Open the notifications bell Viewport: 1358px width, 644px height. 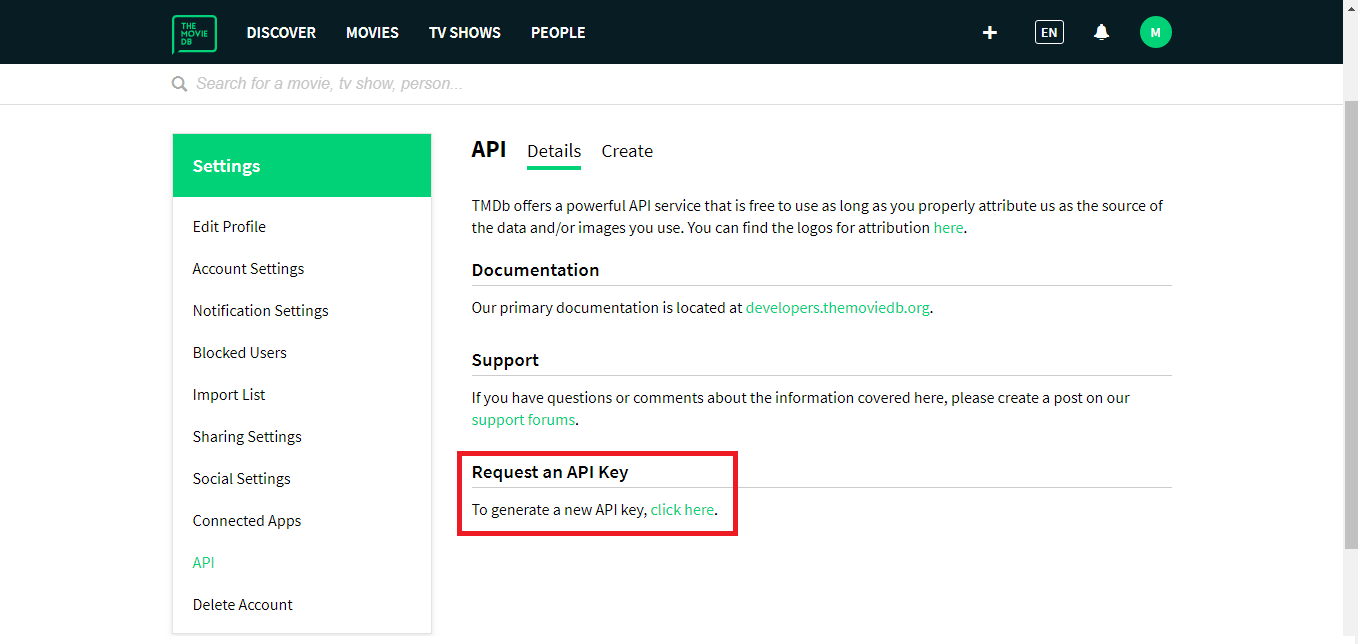[x=1101, y=32]
